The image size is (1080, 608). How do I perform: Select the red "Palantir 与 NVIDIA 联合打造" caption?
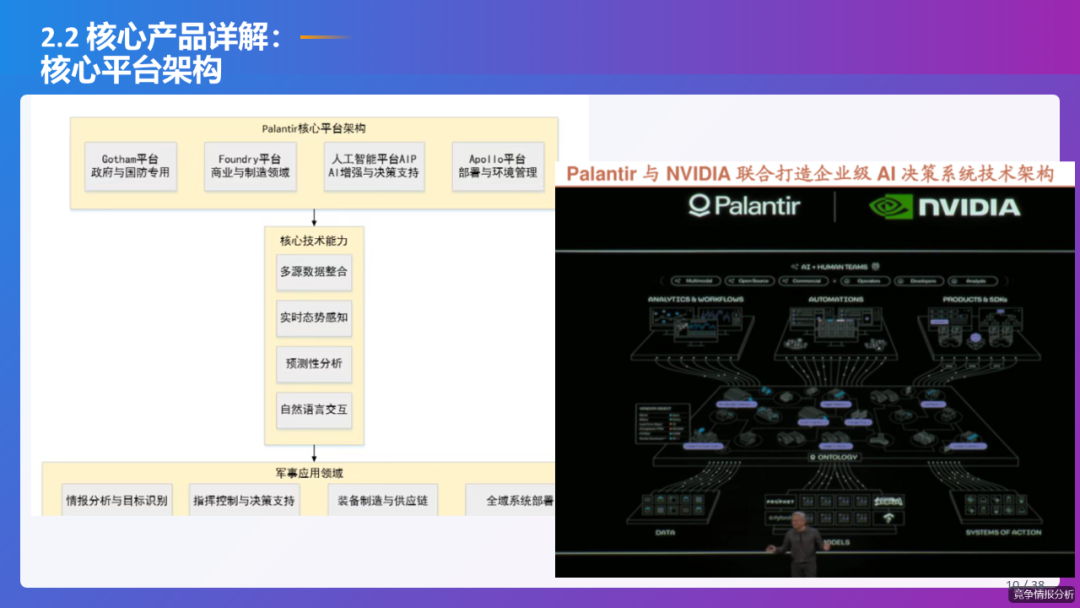point(810,174)
